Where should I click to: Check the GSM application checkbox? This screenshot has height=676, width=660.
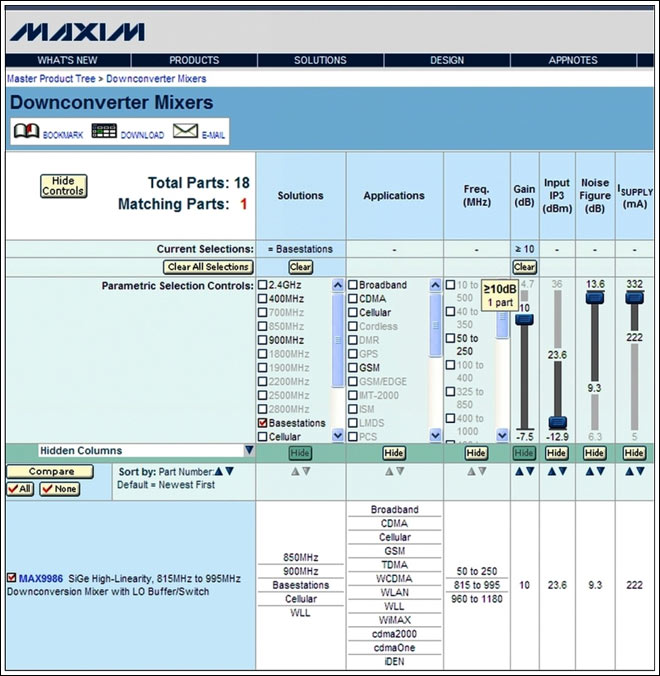point(353,368)
